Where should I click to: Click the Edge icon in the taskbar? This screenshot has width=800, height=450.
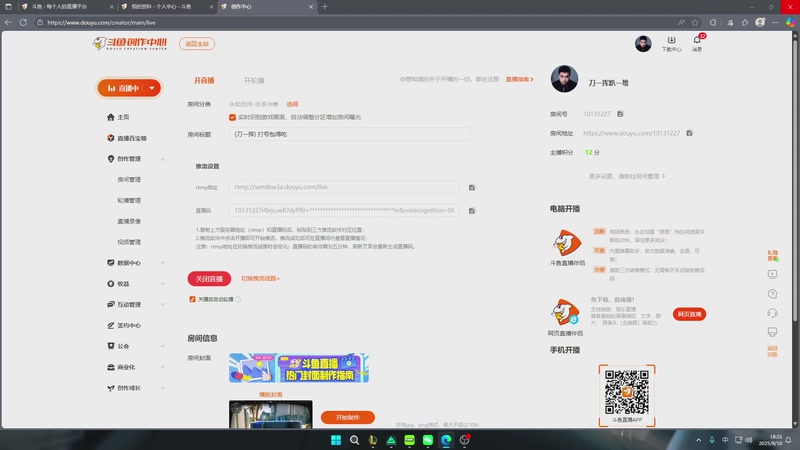tap(446, 440)
